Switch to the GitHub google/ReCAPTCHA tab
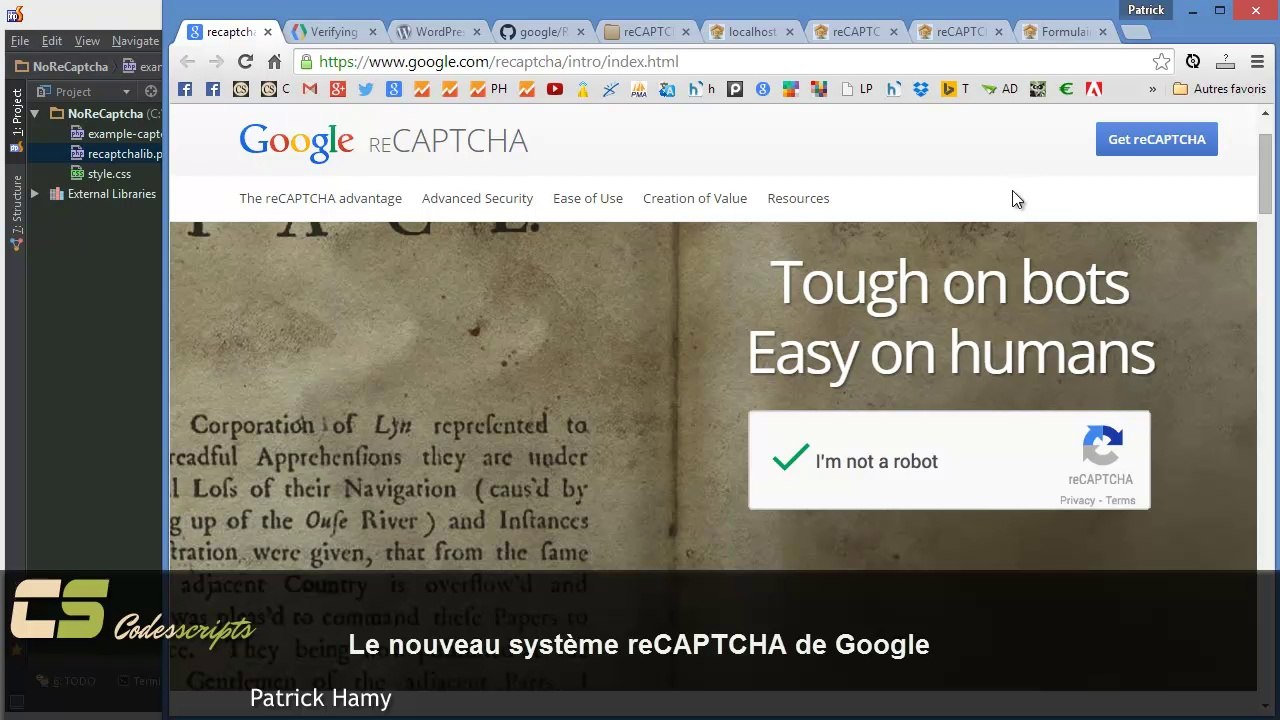 [543, 32]
